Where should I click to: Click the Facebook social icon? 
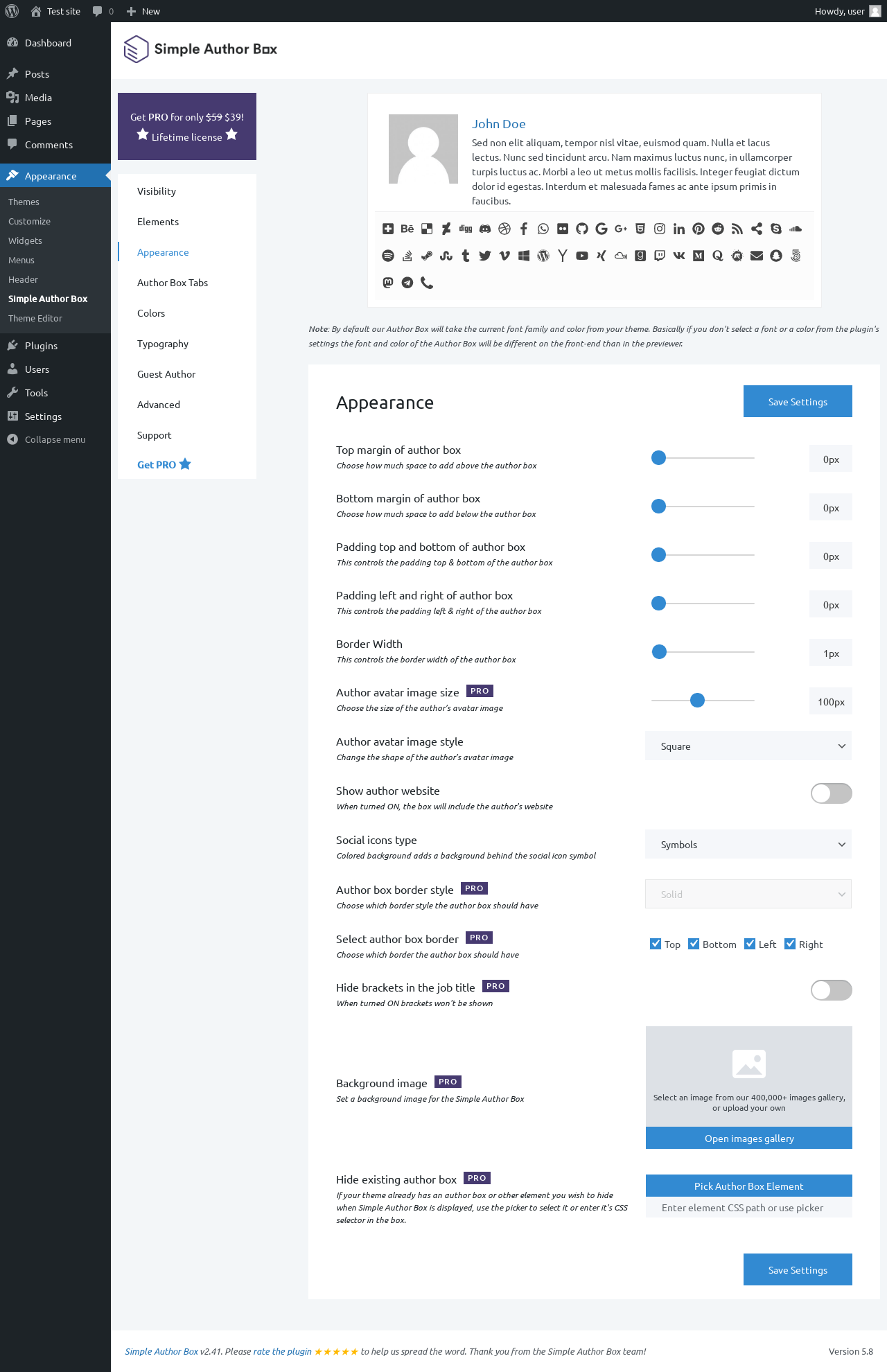click(x=524, y=229)
